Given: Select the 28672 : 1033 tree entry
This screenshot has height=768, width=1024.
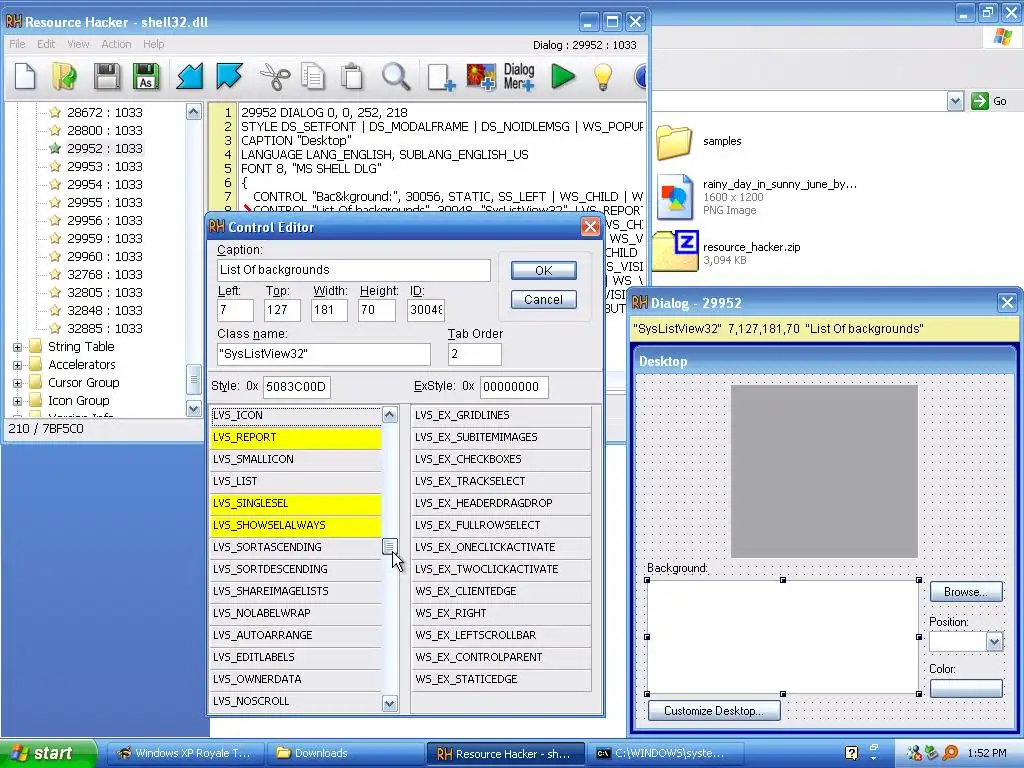Looking at the screenshot, I should (104, 112).
